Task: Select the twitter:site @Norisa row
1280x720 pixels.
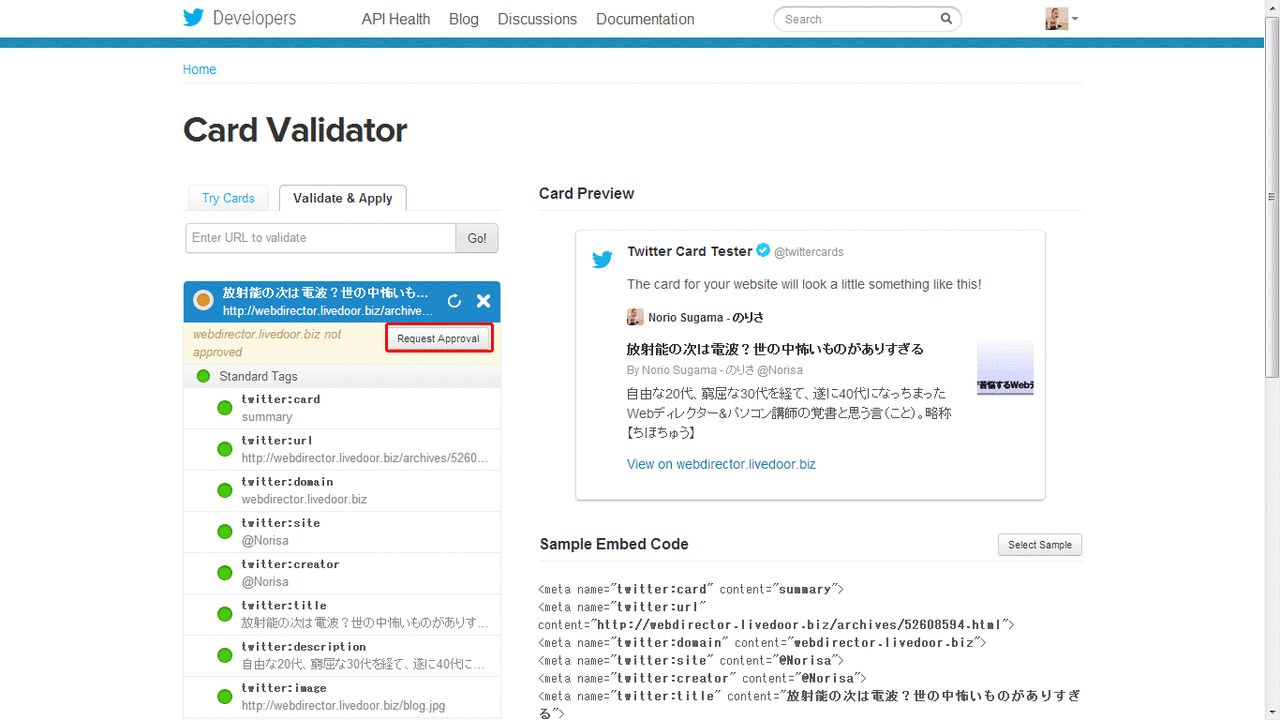Action: 342,531
